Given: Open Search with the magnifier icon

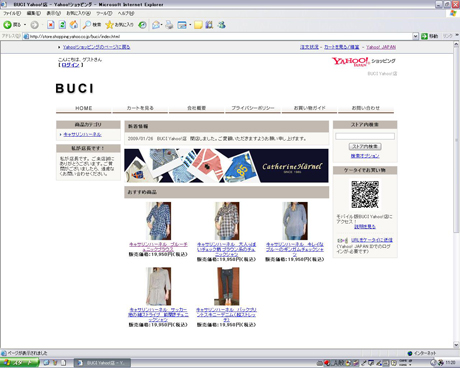Looking at the screenshot, I should pos(92,25).
